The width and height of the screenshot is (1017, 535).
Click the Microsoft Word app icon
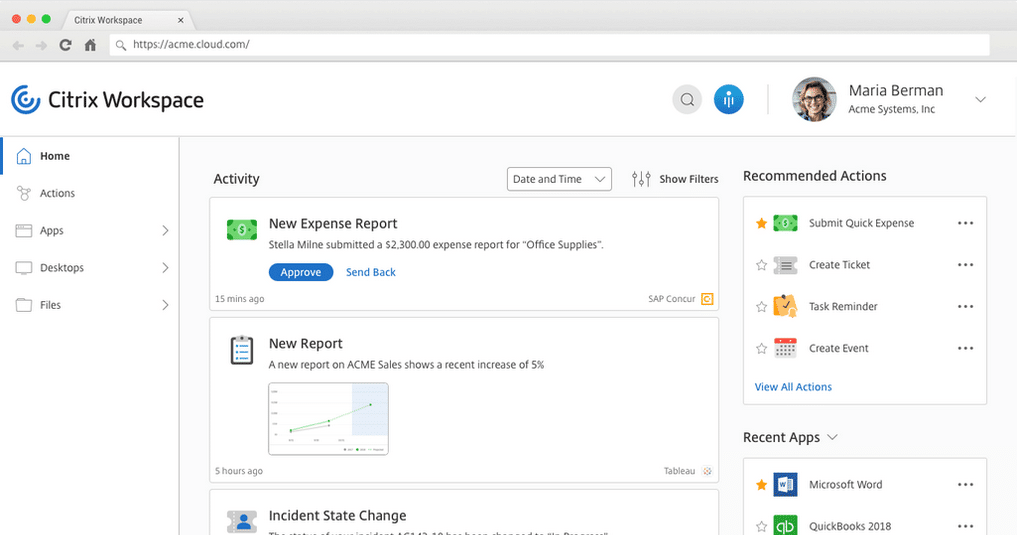tap(785, 484)
